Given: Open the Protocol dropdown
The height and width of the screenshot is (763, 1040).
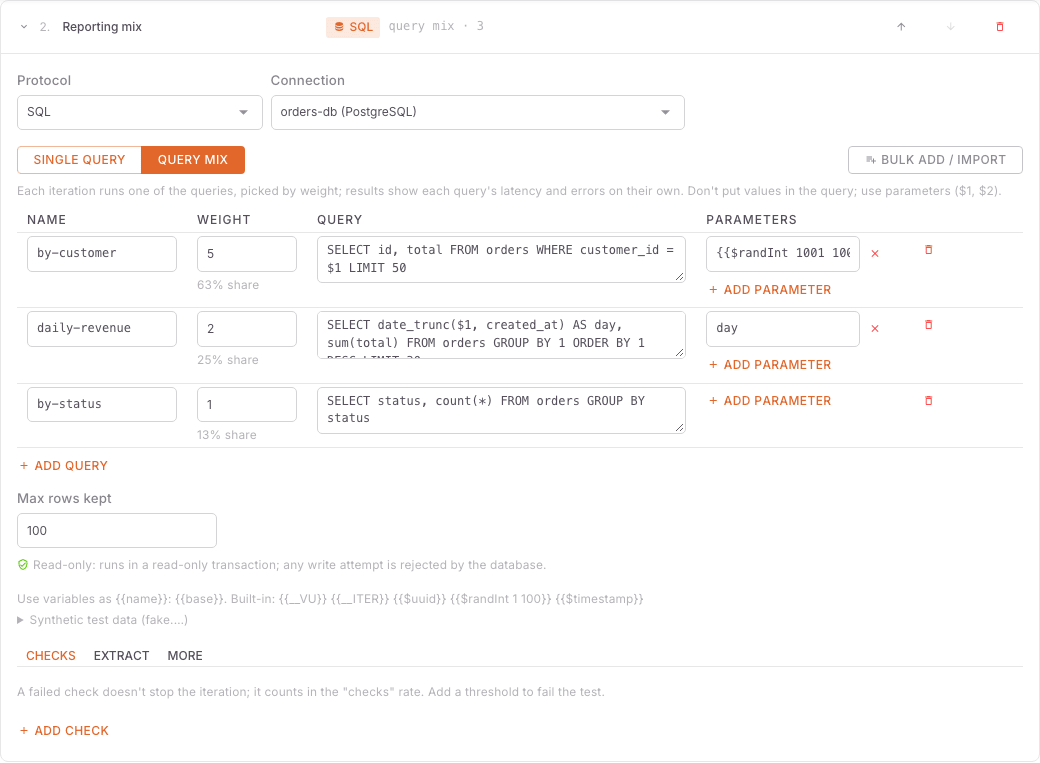Looking at the screenshot, I should point(140,112).
